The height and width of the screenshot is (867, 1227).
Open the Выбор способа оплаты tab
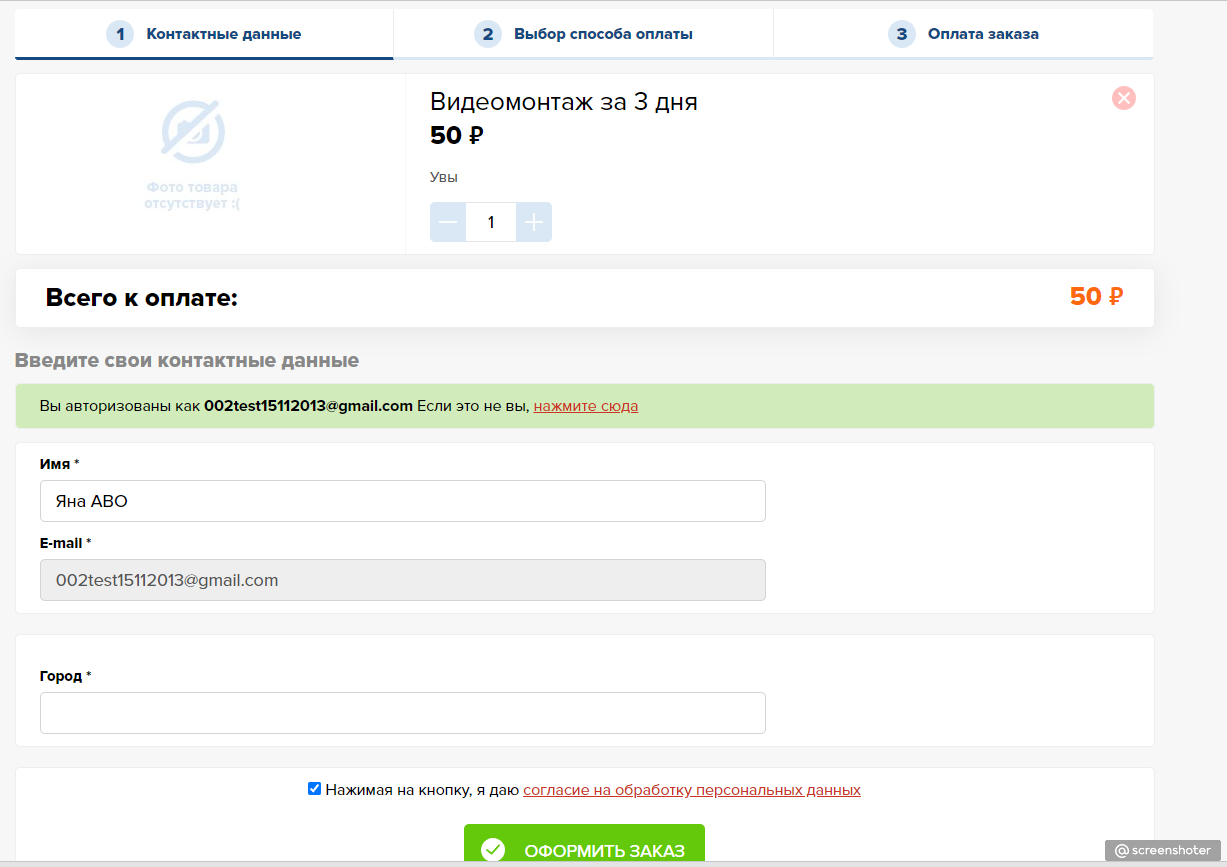pos(603,34)
